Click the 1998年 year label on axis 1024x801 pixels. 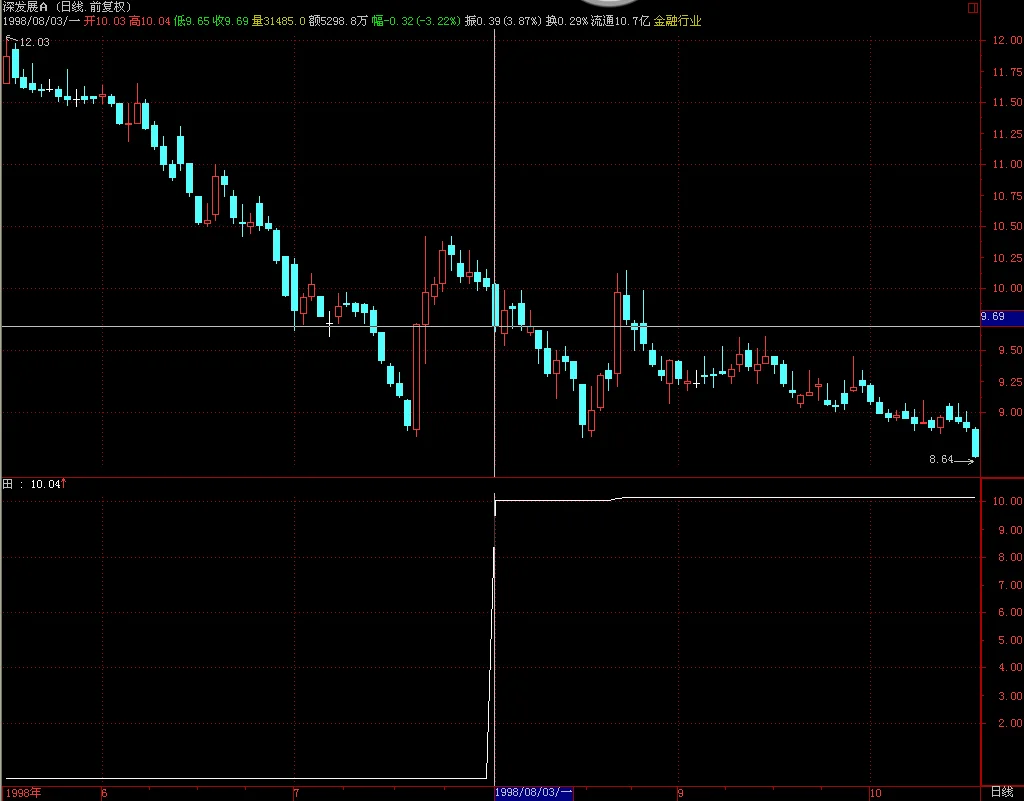[24, 793]
